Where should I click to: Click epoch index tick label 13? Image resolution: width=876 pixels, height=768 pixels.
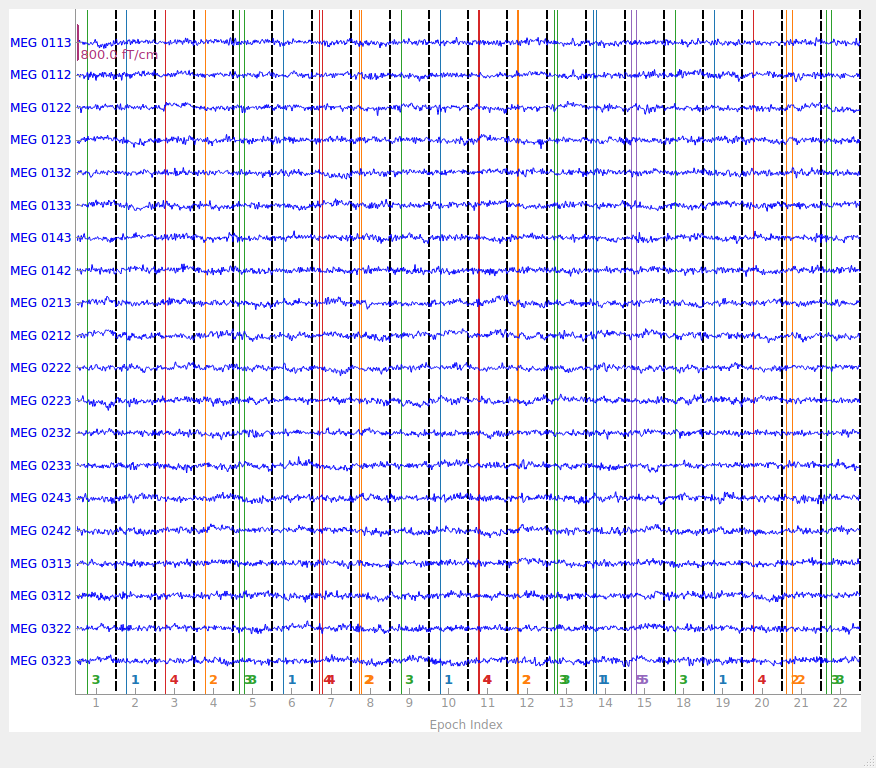coord(566,703)
